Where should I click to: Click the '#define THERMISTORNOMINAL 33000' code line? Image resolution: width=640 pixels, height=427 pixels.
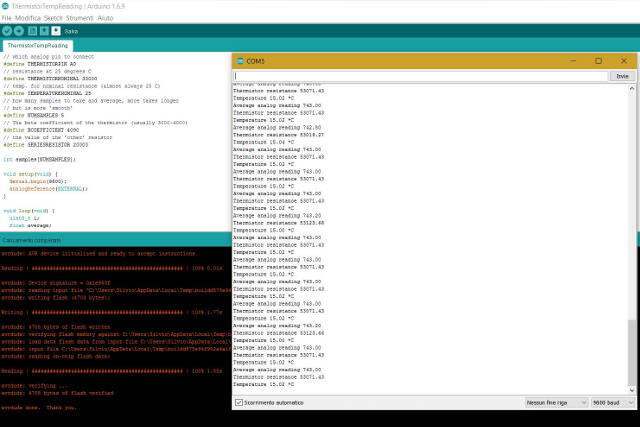click(50, 78)
